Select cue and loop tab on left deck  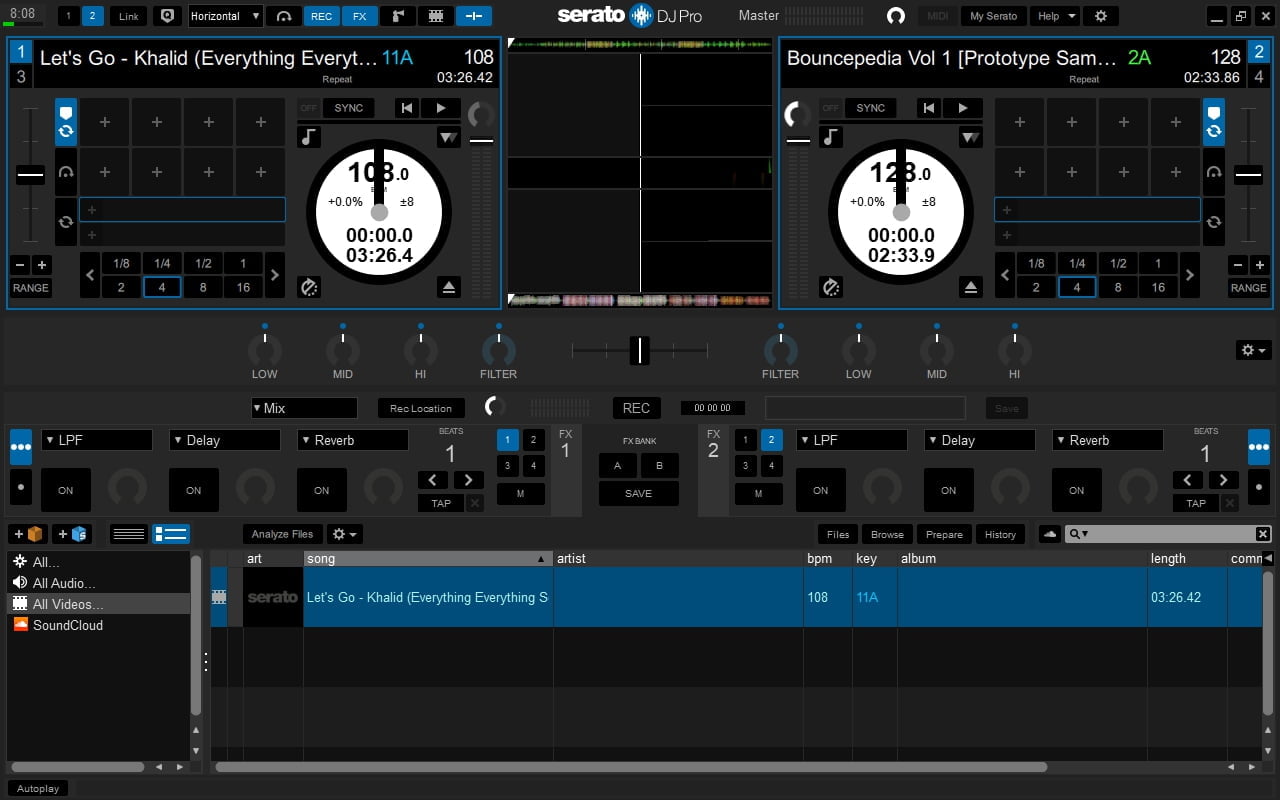point(66,122)
